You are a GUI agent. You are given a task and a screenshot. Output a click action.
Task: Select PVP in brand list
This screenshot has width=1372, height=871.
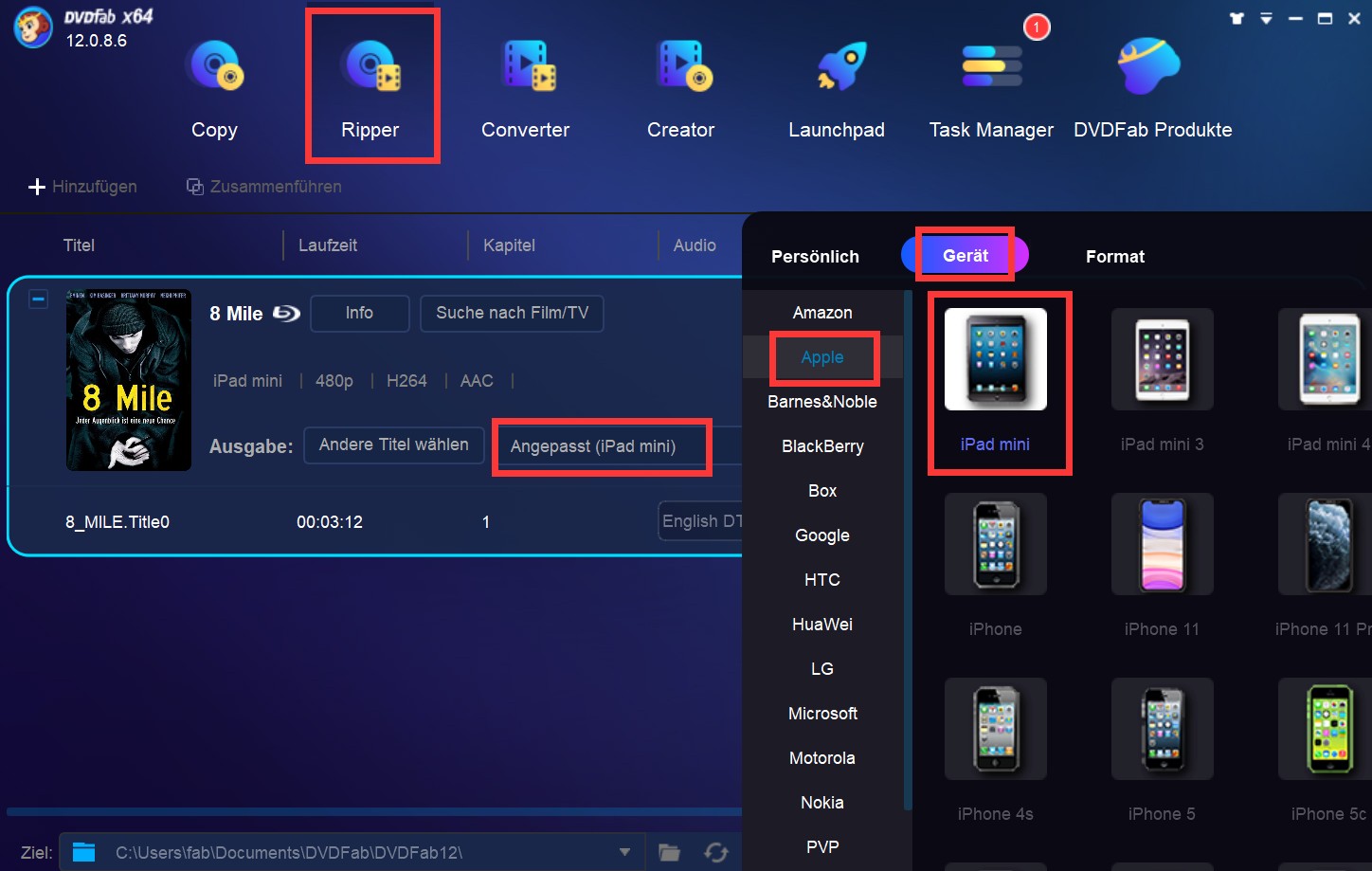pos(822,847)
